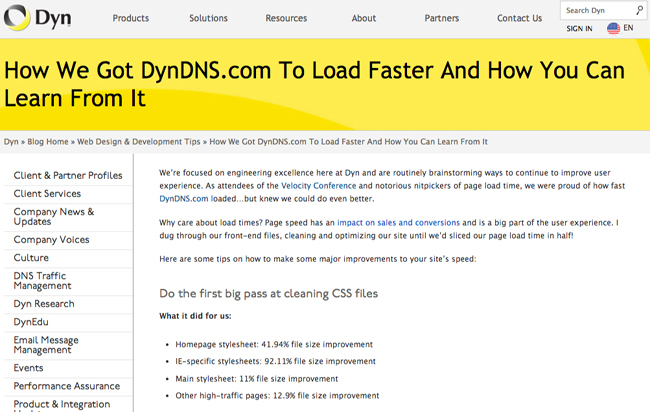Click 'What it did for us:' text
The image size is (650, 412).
click(x=195, y=316)
